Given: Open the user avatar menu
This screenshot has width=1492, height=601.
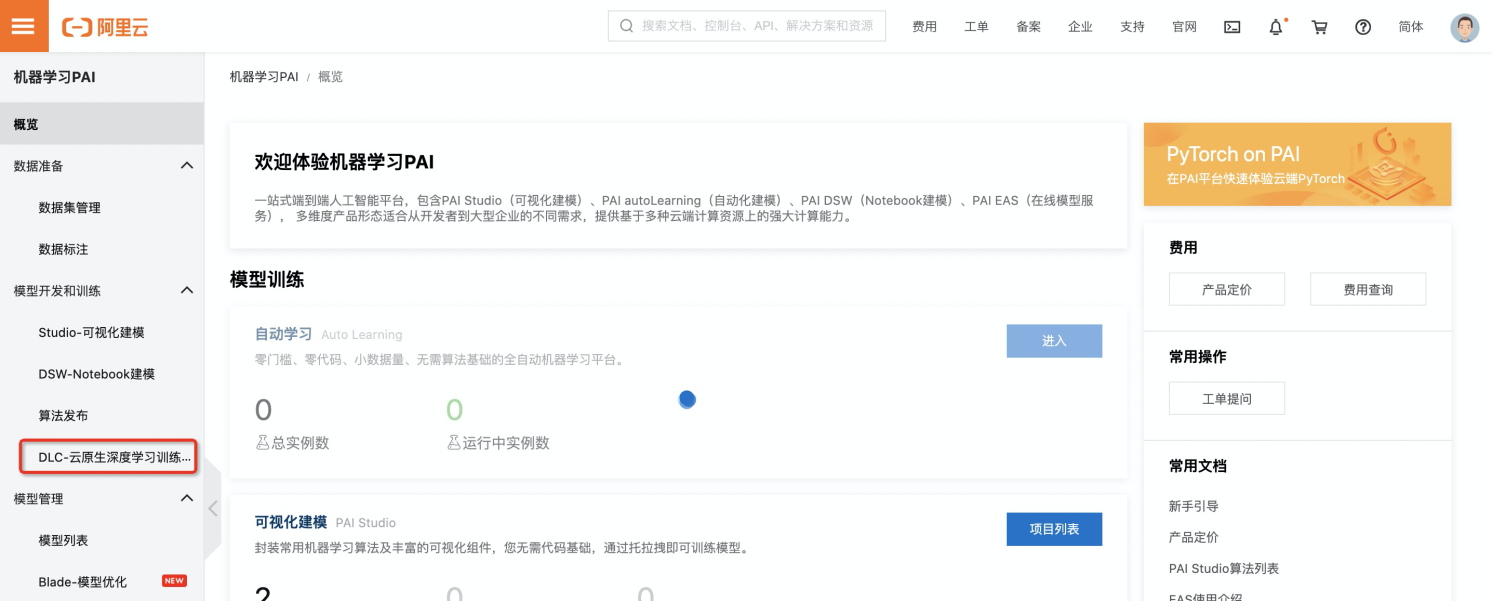Looking at the screenshot, I should [x=1464, y=27].
